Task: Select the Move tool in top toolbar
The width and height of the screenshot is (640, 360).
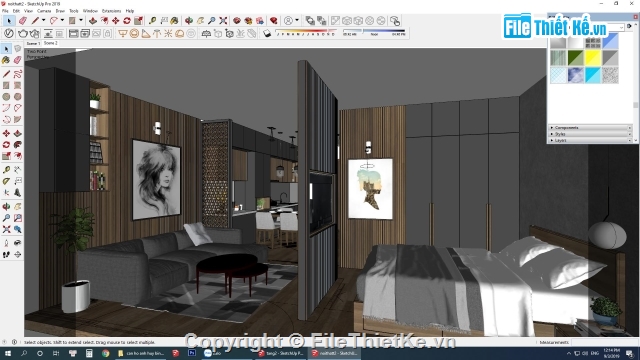Action: click(116, 20)
